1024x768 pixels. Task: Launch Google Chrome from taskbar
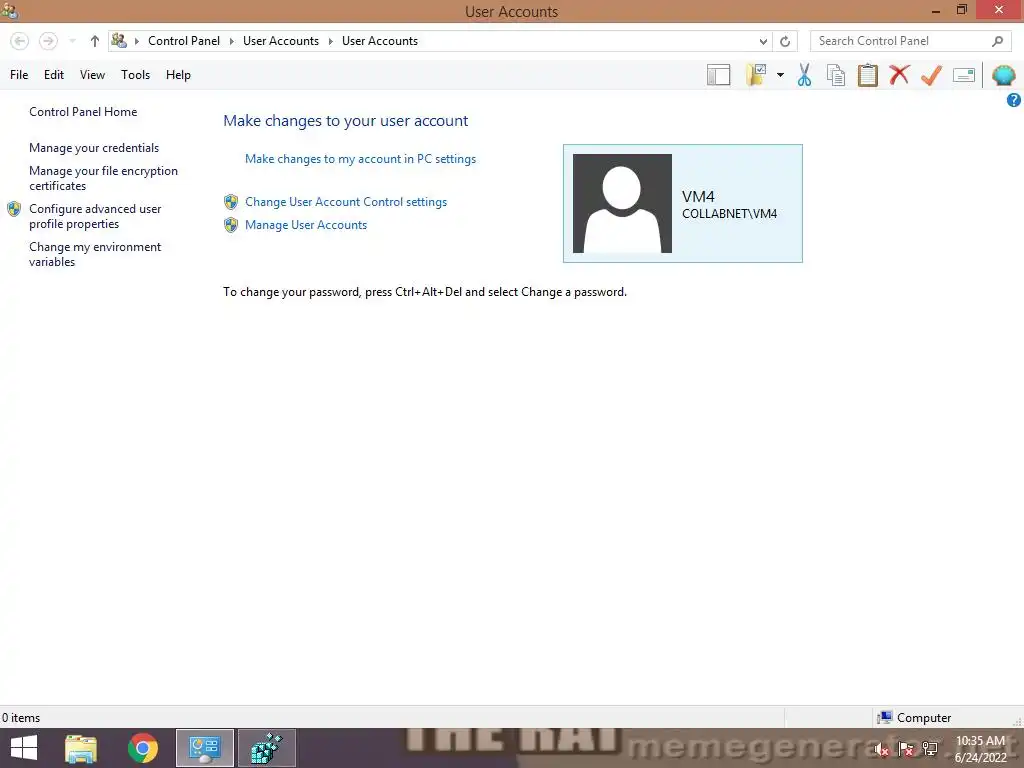142,748
